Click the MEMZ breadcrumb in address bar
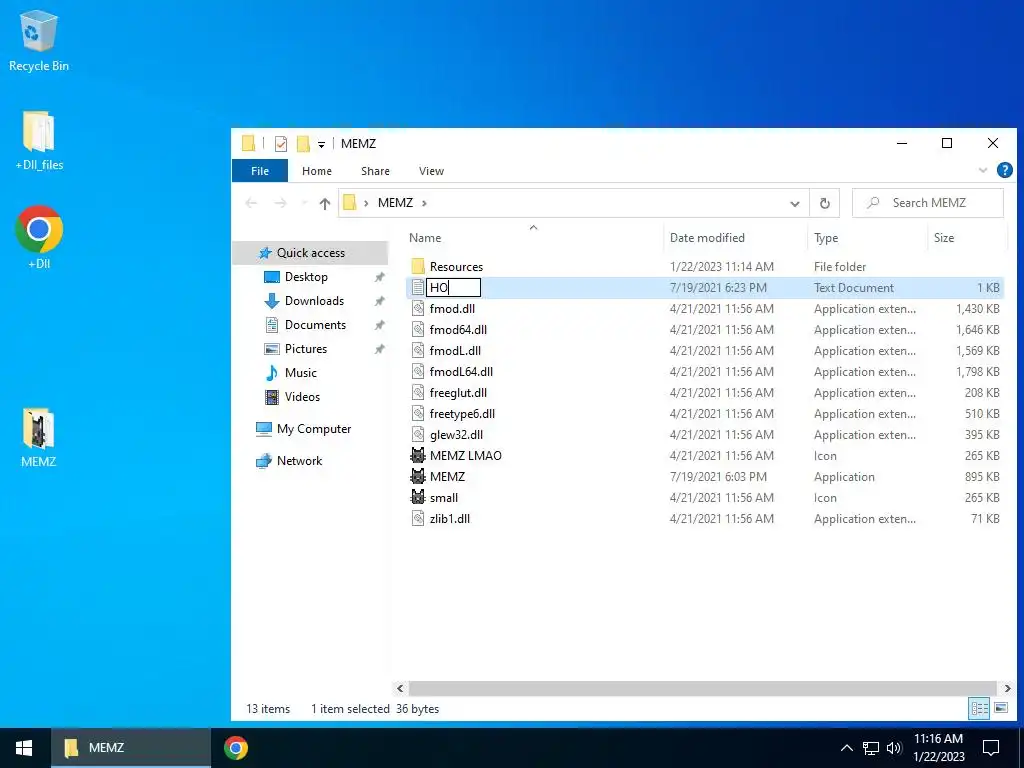Image resolution: width=1024 pixels, height=768 pixels. tap(395, 203)
